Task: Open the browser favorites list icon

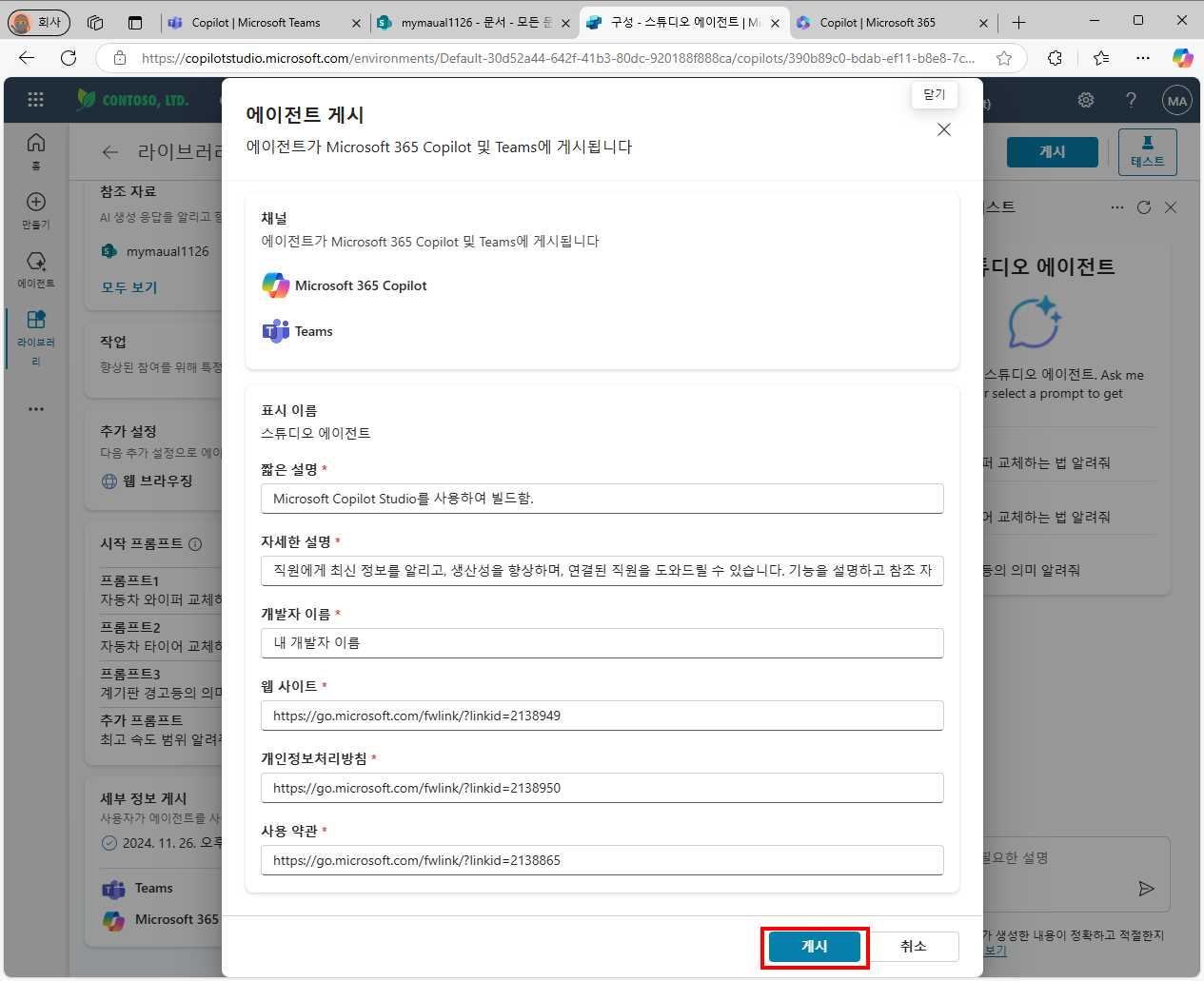Action: 1101,58
